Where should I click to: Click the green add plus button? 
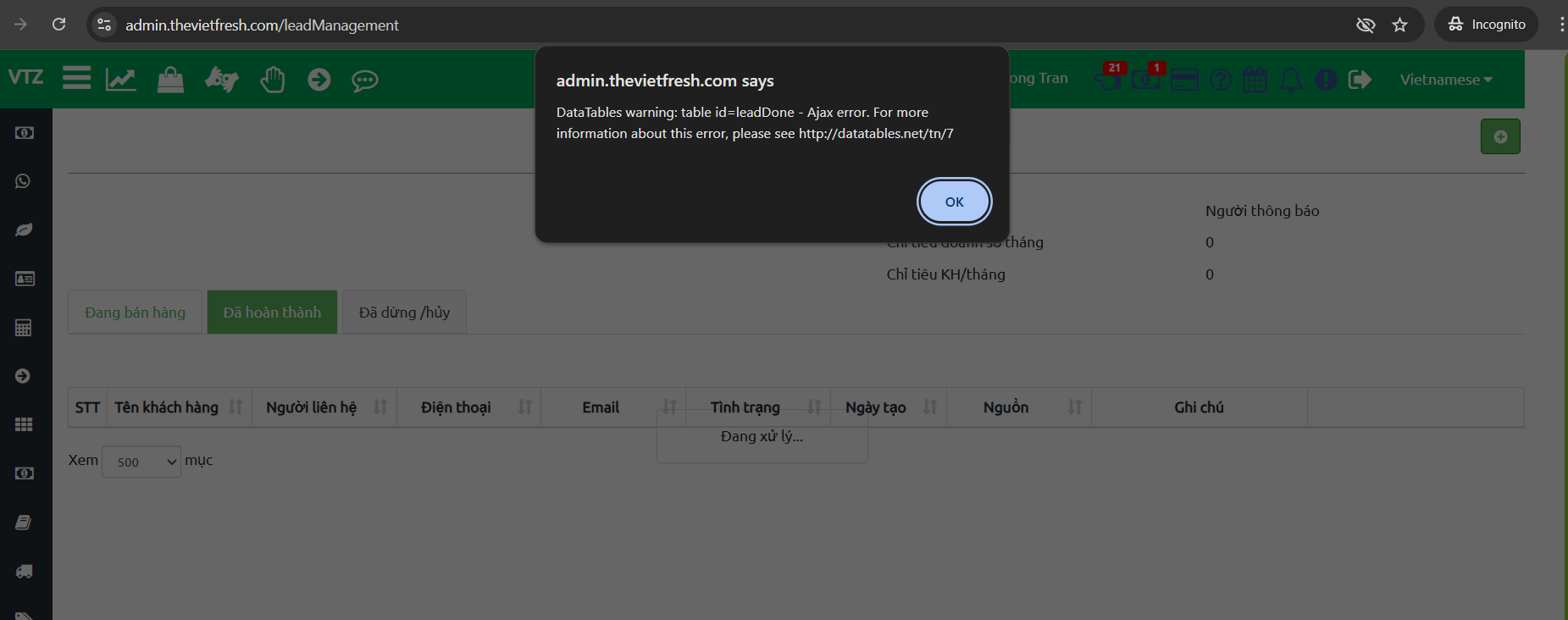click(x=1499, y=136)
